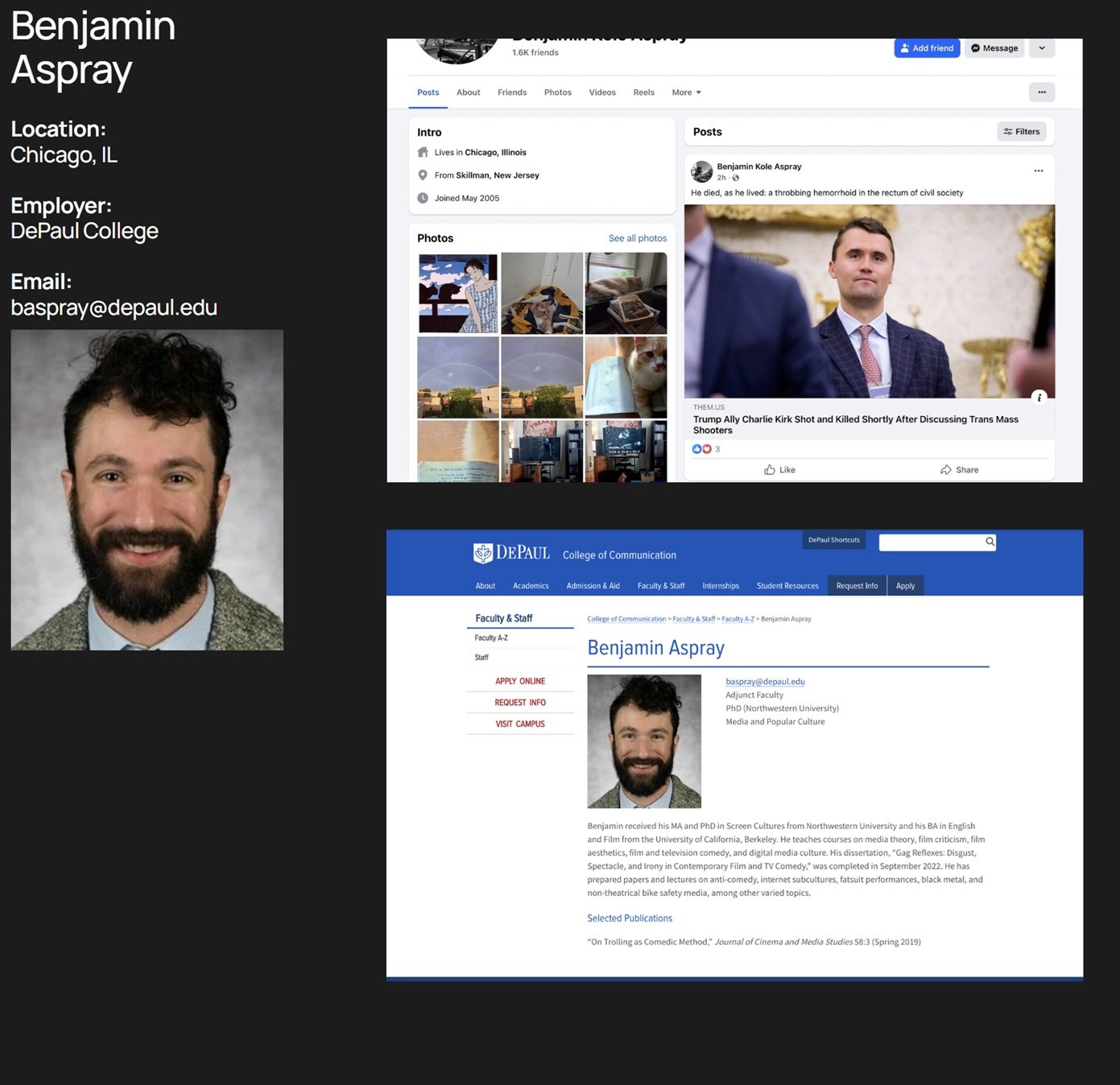This screenshot has width=1120, height=1085.
Task: Open the three-dot profile options button
Action: pos(1042,93)
